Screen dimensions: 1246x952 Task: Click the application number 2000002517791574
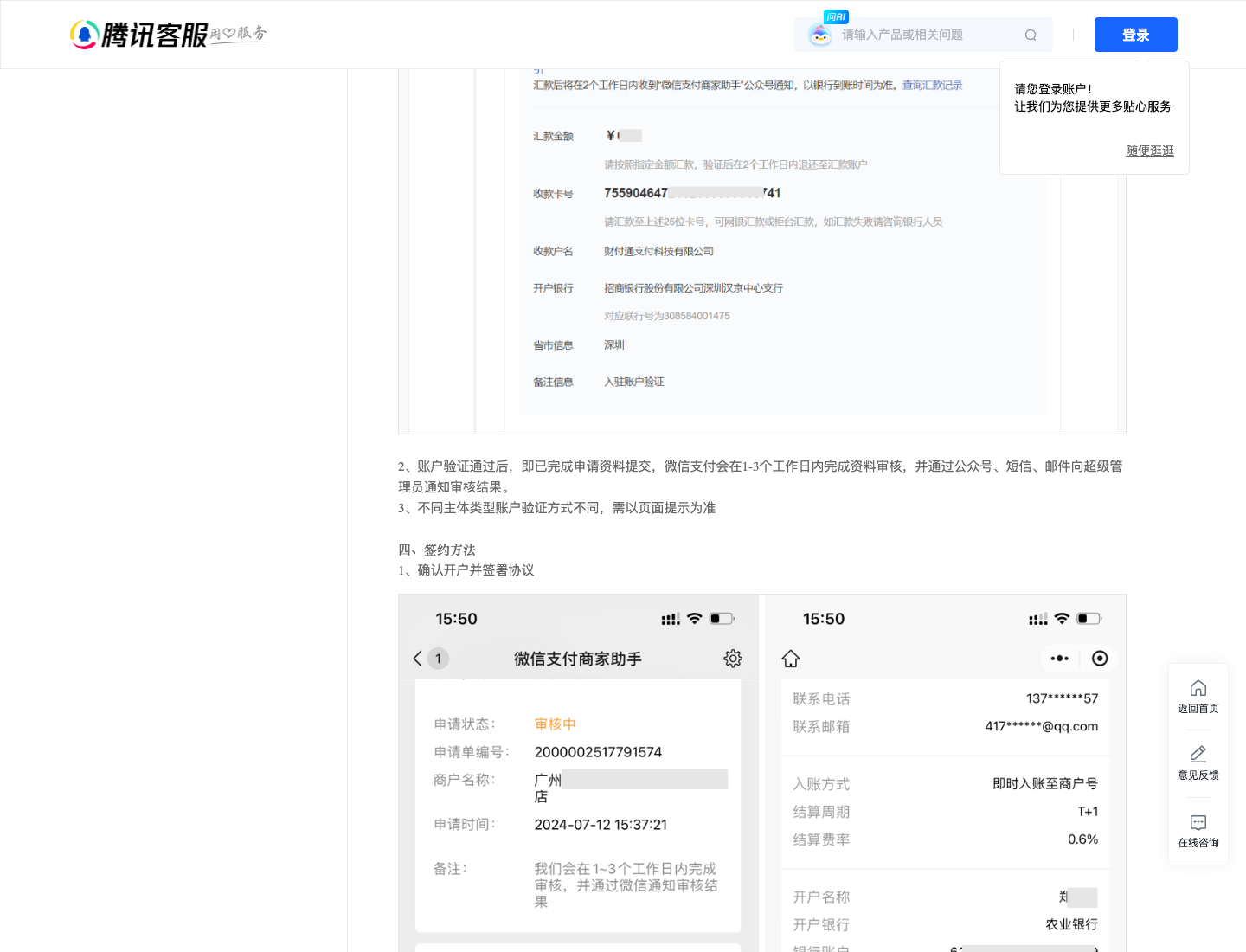pyautogui.click(x=598, y=752)
